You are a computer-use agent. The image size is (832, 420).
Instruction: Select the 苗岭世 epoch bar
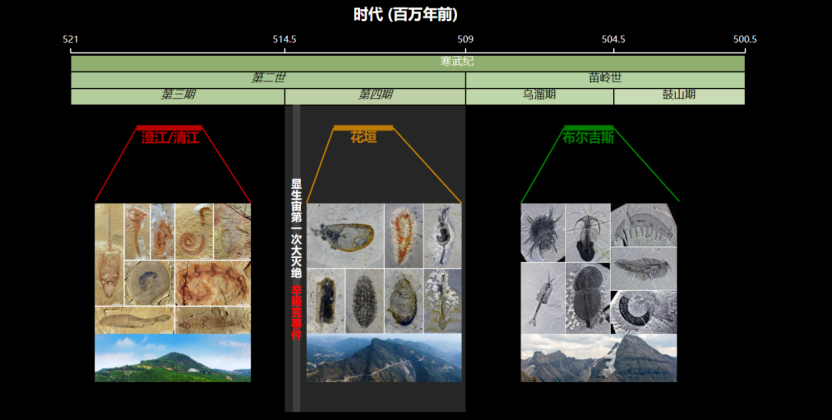(x=604, y=79)
